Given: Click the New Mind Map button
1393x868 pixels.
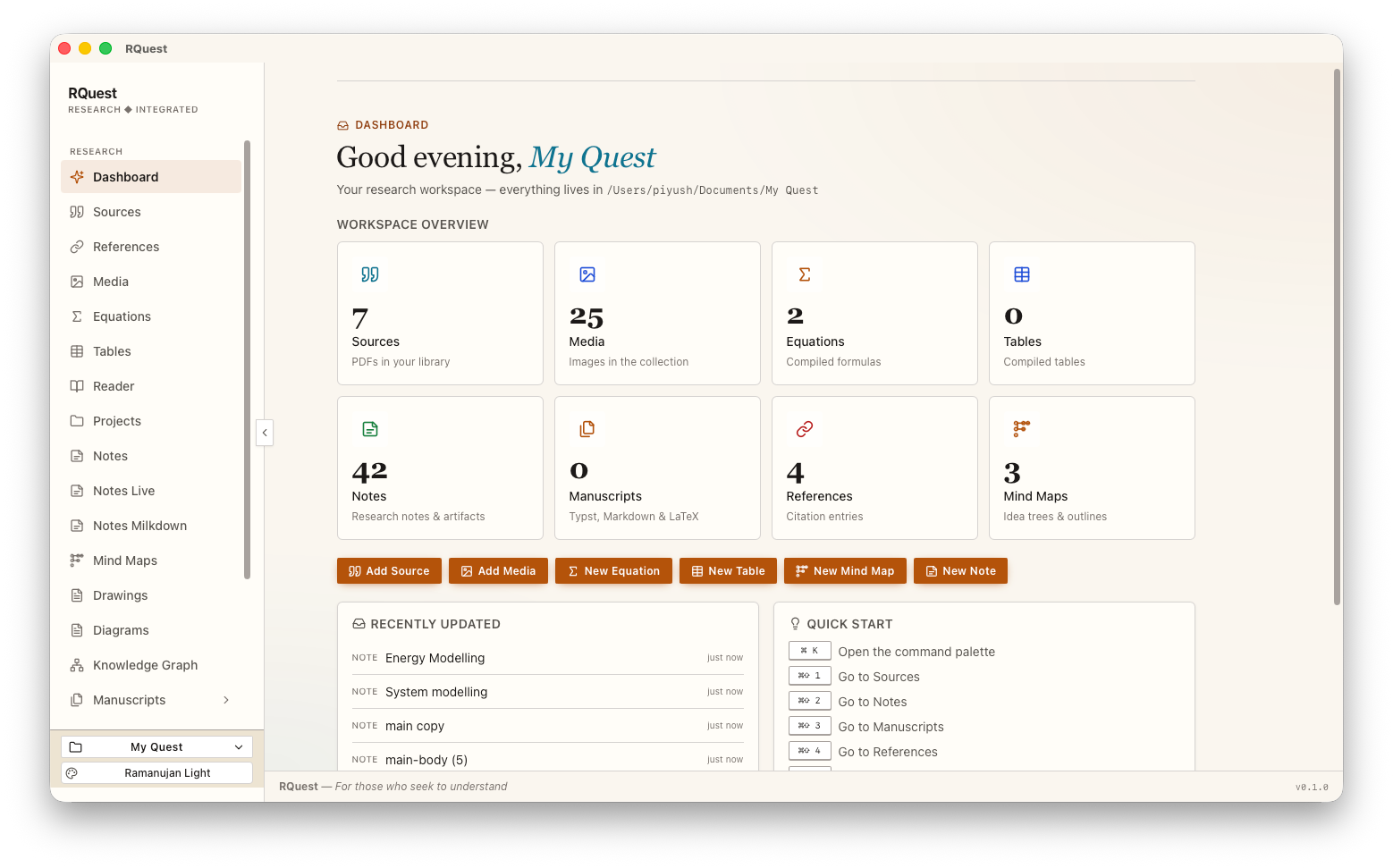Looking at the screenshot, I should [845, 571].
